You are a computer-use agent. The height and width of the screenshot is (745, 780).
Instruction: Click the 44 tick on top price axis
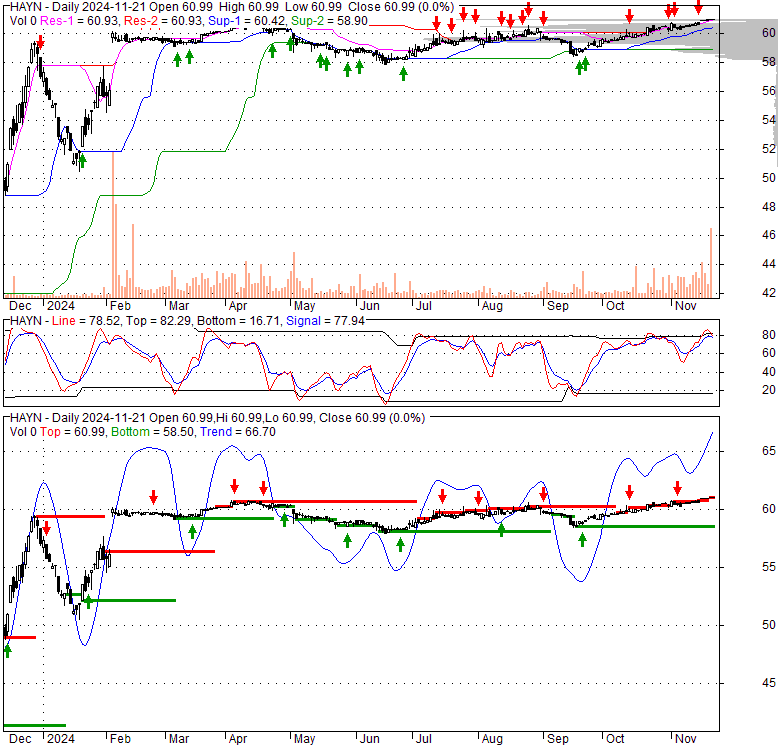tap(769, 264)
